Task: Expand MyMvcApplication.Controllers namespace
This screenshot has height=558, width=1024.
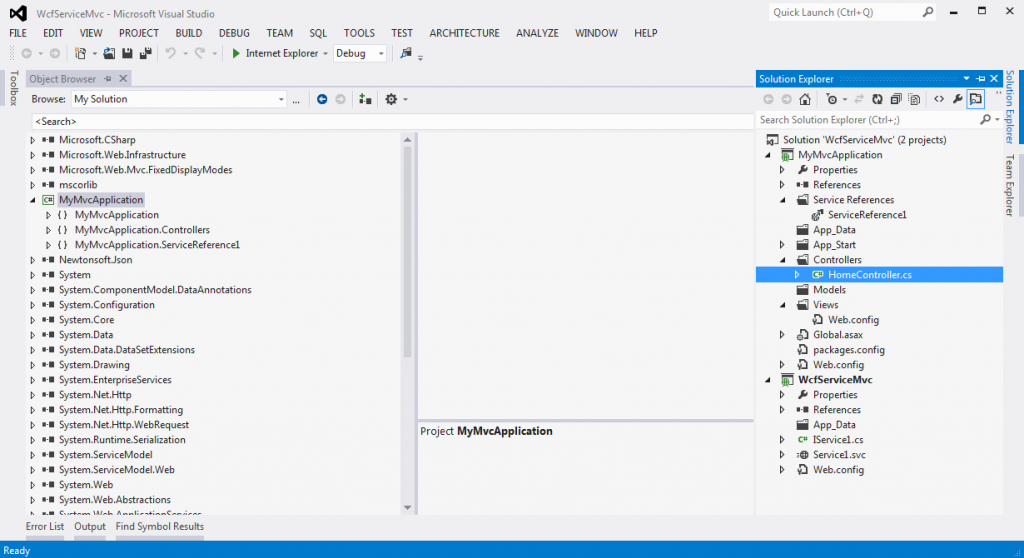Action: coord(48,230)
